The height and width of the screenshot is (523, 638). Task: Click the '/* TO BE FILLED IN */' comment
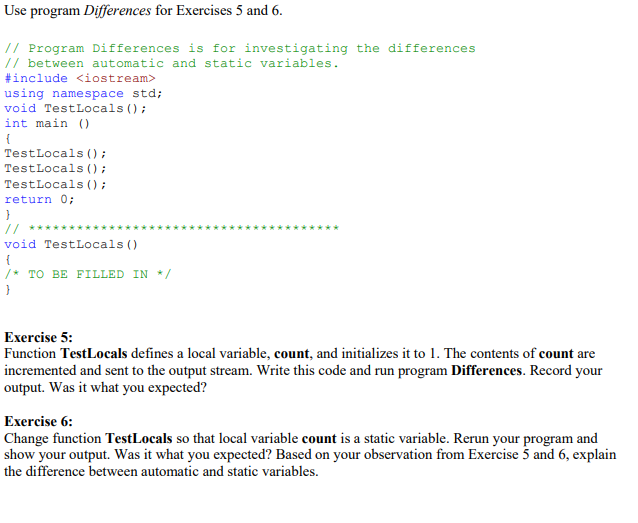click(x=88, y=274)
